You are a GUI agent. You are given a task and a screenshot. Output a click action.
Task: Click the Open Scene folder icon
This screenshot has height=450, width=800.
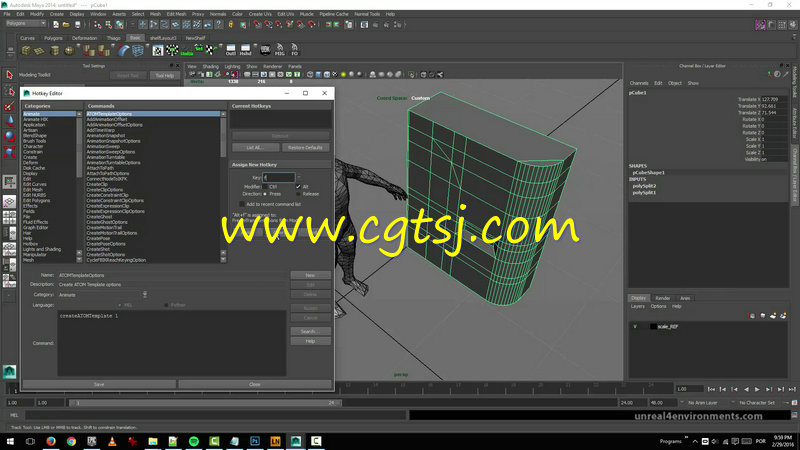point(66,24)
